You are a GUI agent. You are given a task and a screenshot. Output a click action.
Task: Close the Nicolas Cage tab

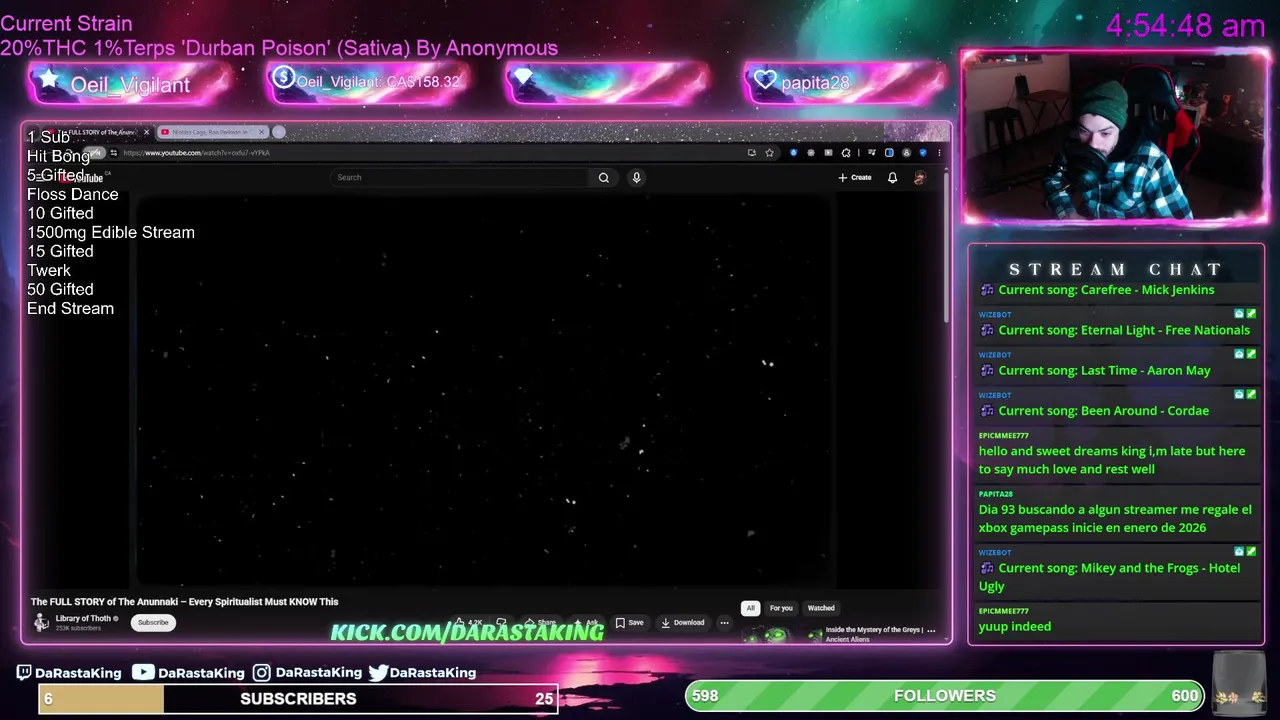point(261,132)
